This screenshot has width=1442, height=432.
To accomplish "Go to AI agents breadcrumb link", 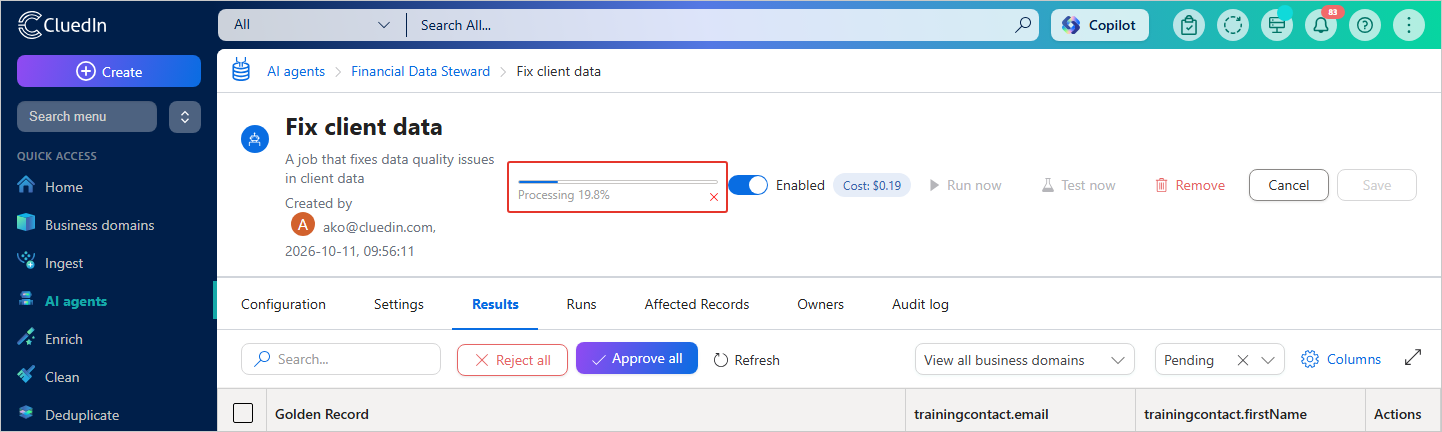I will click(296, 71).
